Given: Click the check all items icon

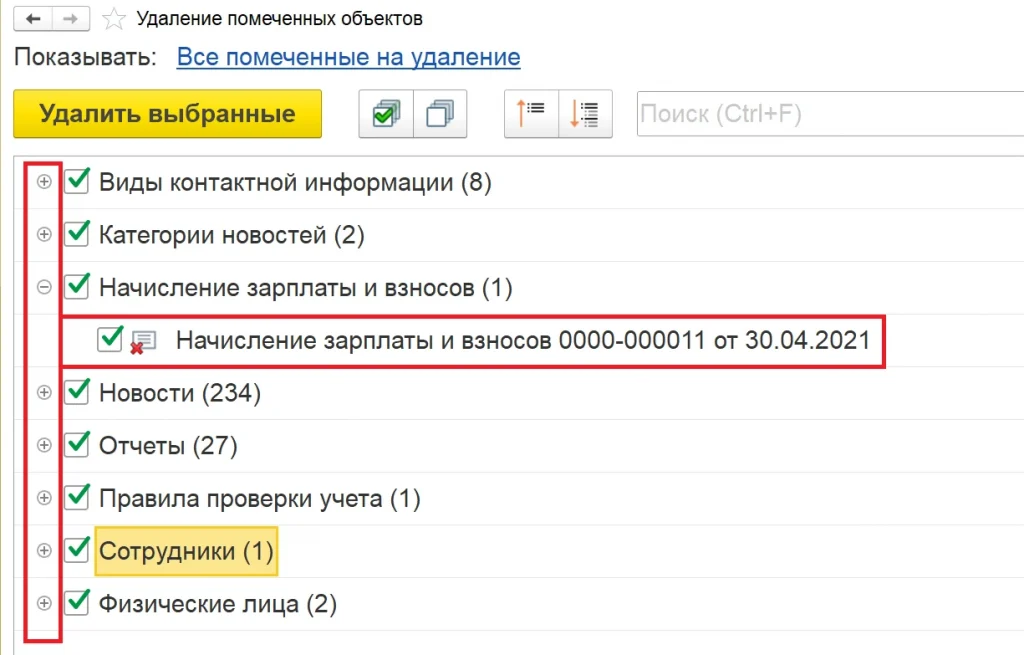Looking at the screenshot, I should tap(386, 114).
